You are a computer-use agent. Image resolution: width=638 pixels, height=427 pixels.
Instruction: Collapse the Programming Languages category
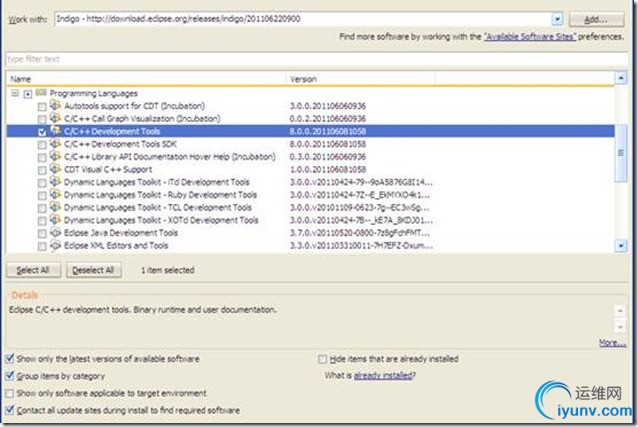pos(15,93)
